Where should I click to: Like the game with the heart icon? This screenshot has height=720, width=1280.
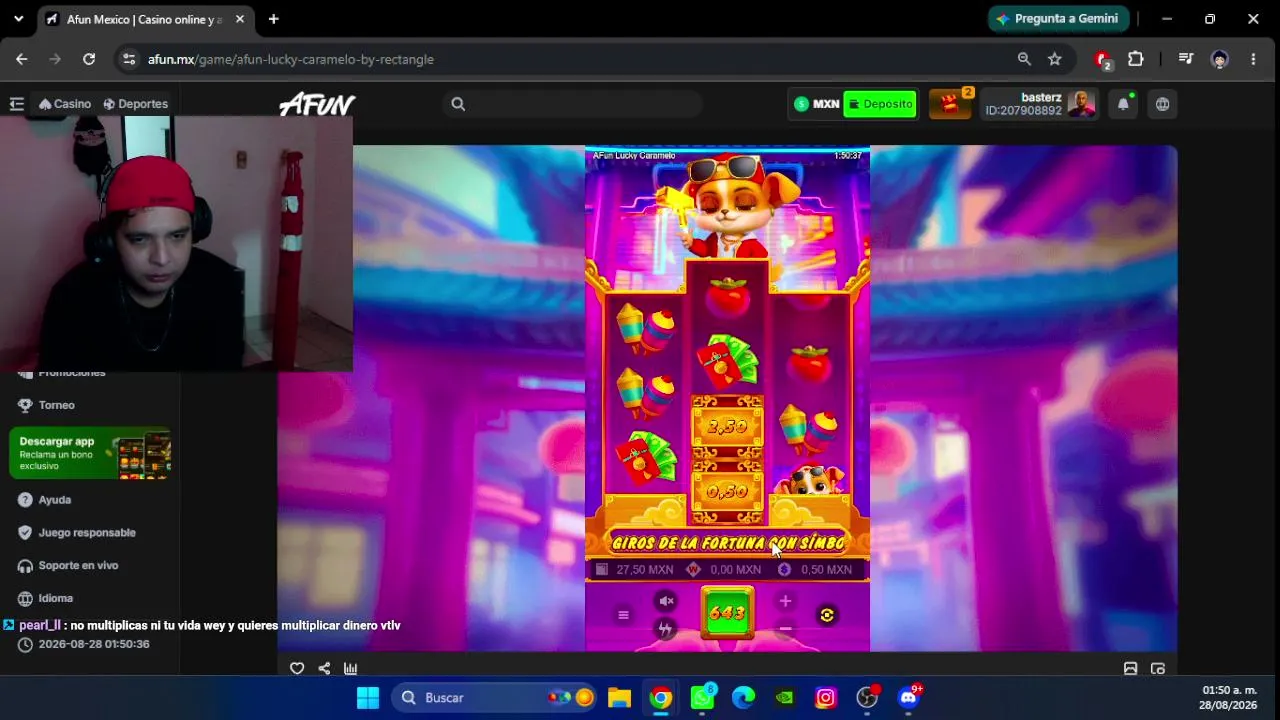(x=297, y=669)
